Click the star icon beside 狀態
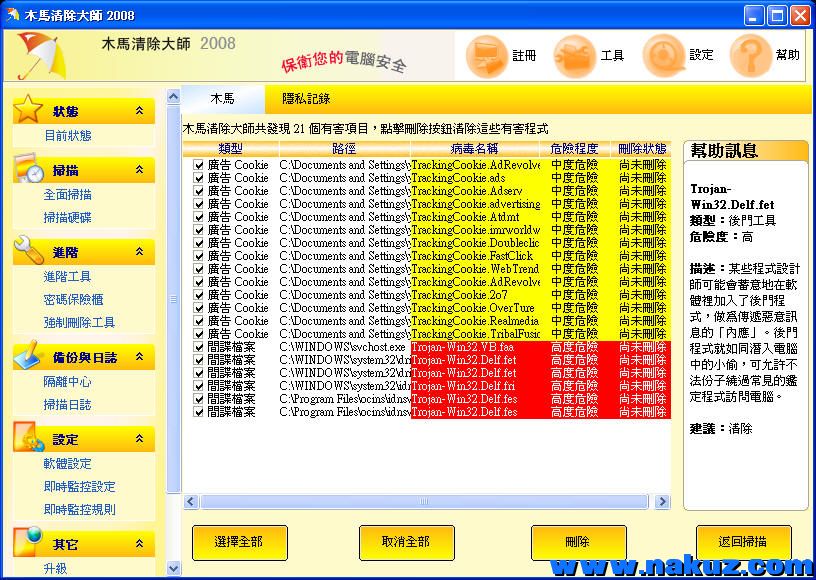This screenshot has height=580, width=816. [28, 109]
